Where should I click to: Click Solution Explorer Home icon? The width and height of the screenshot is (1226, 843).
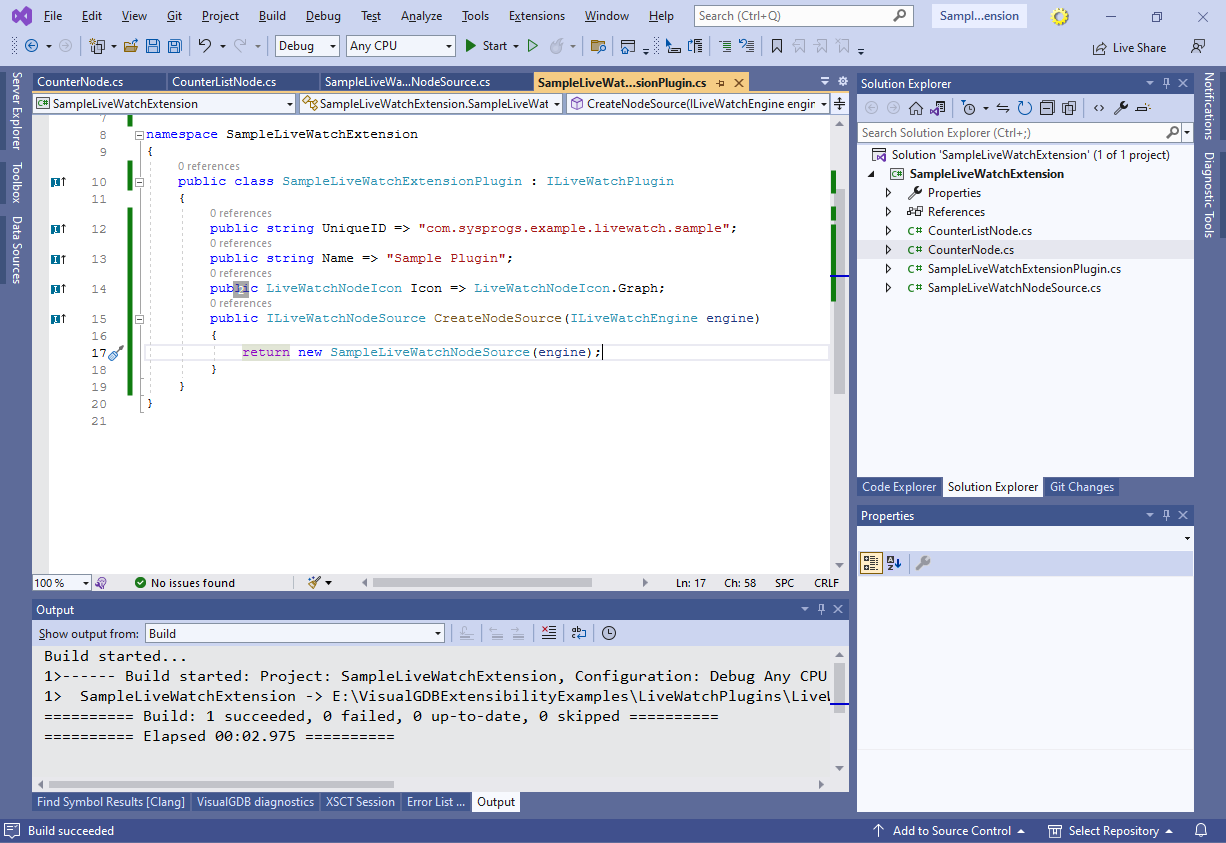[916, 108]
